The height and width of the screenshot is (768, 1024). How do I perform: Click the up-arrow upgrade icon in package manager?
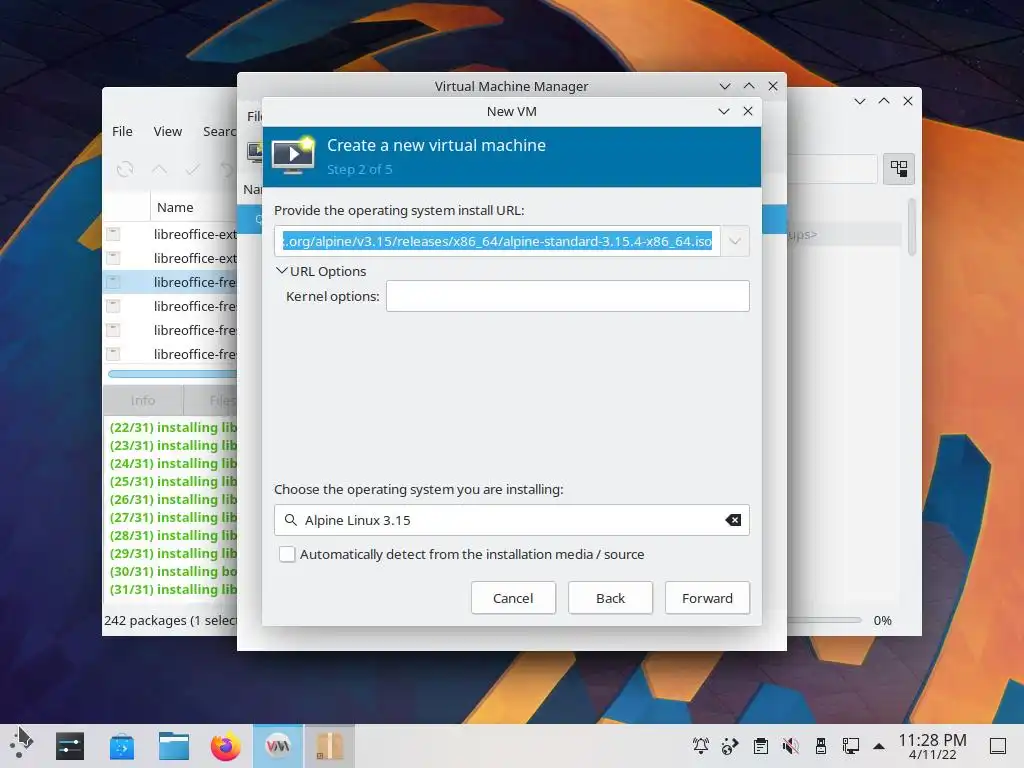159,170
